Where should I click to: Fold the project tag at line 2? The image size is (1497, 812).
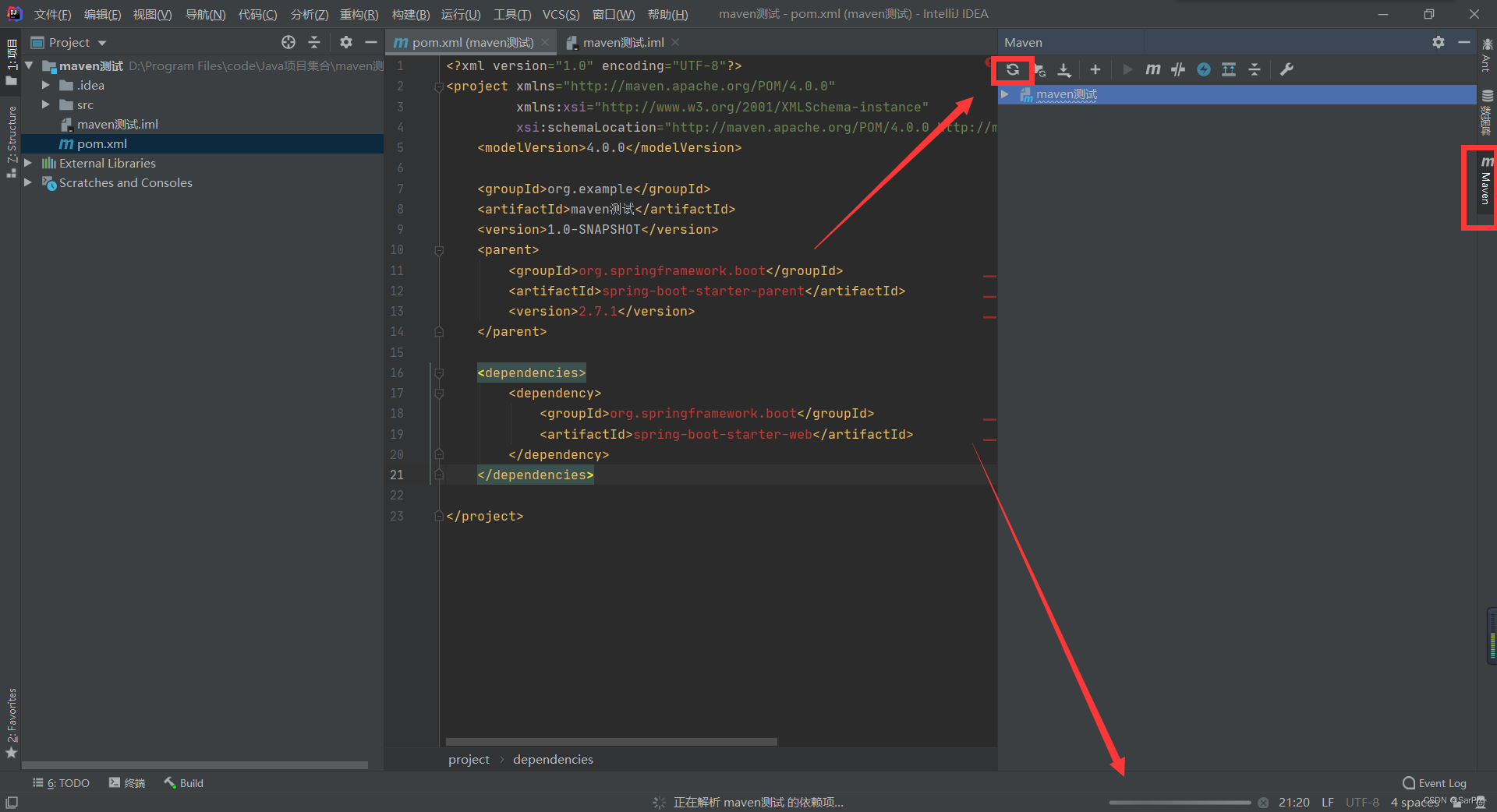point(439,87)
